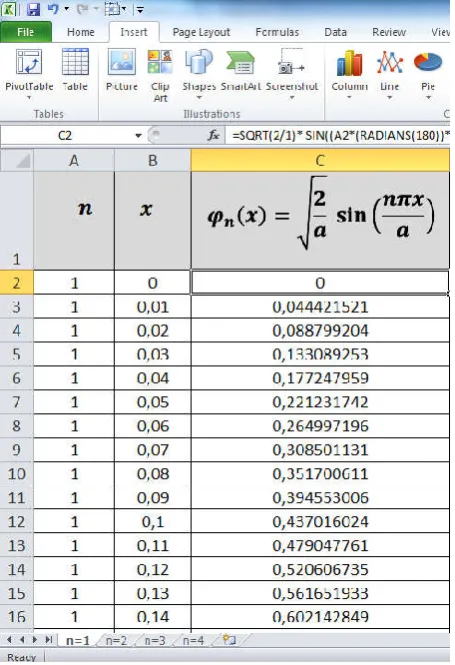Insert a Pie chart
This screenshot has width=455, height=665.
pos(428,74)
